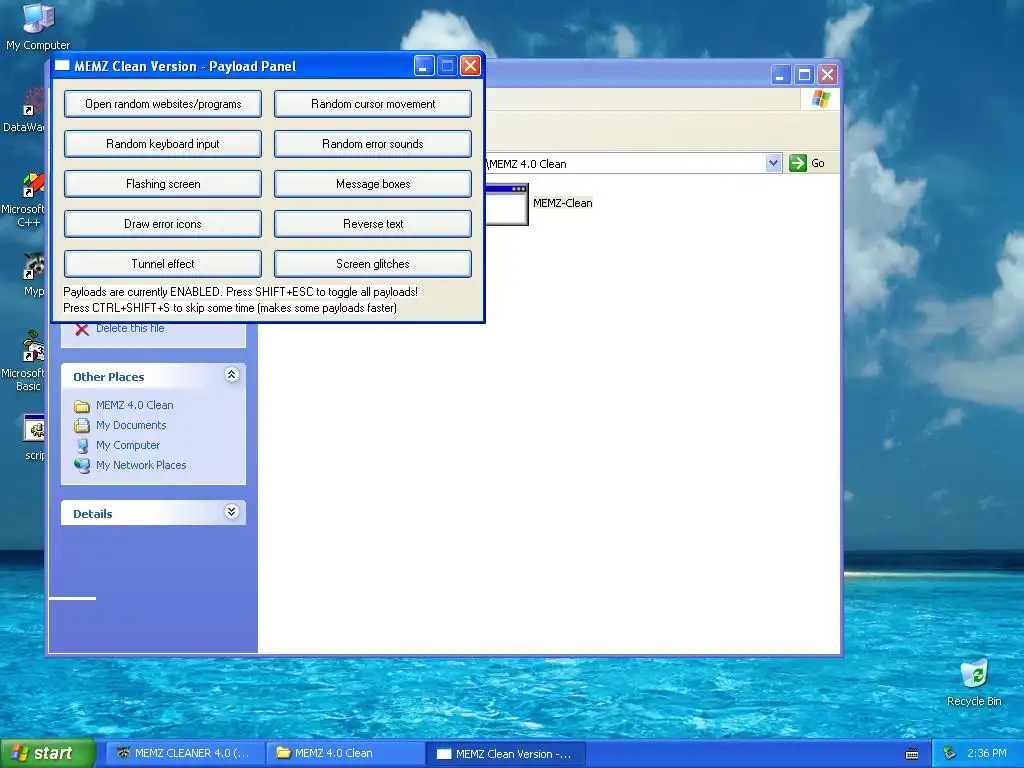Click the system tray notification icon
Image resolution: width=1024 pixels, height=768 pixels.
(950, 753)
